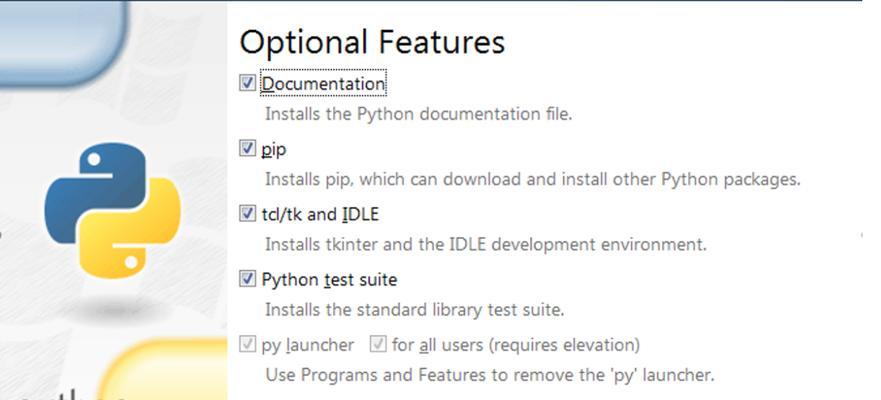Screen dimensions: 881x400
Task: Toggle the pip checkbox off
Action: [x=247, y=148]
